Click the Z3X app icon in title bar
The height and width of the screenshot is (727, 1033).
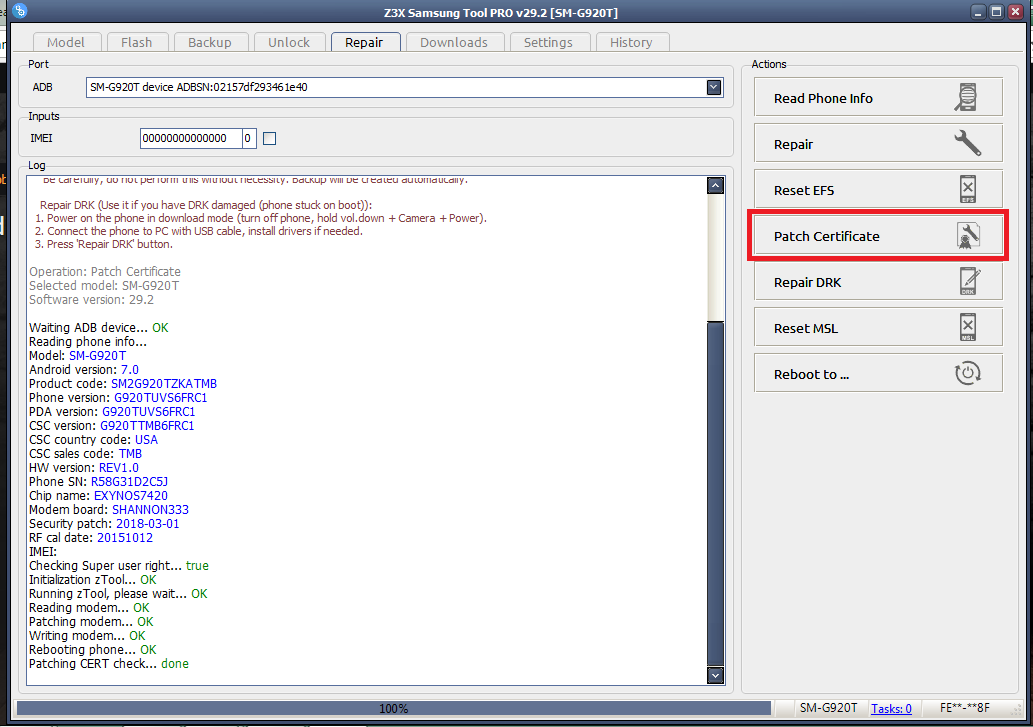19,10
